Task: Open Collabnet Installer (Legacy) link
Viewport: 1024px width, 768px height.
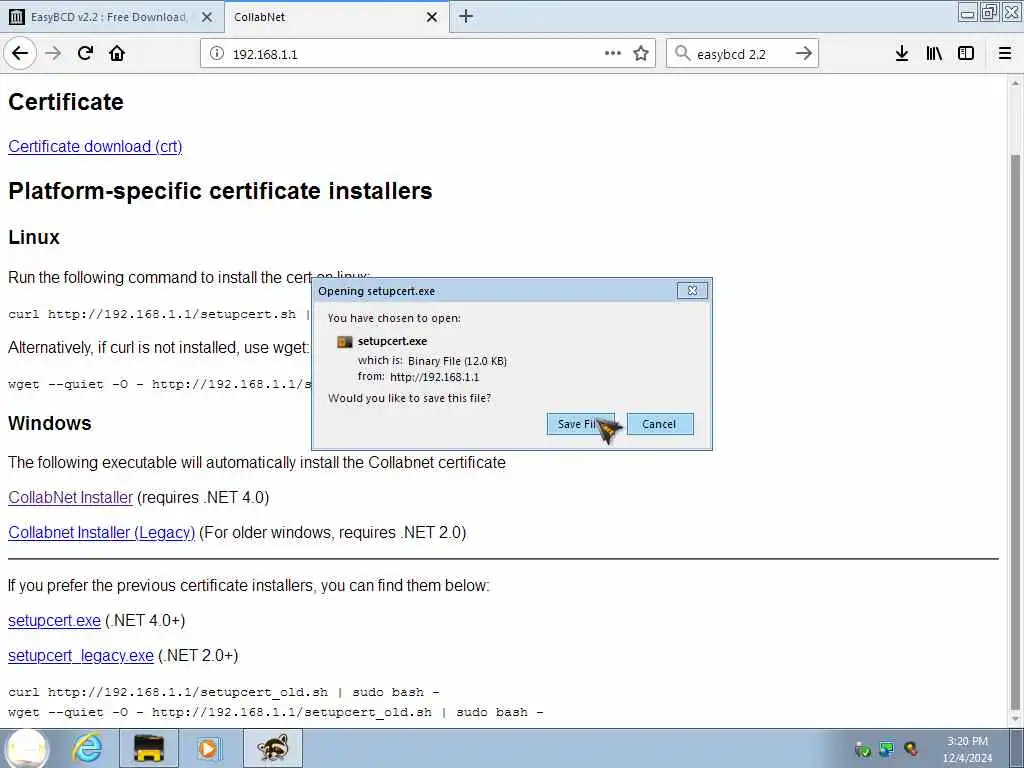Action: pos(102,533)
